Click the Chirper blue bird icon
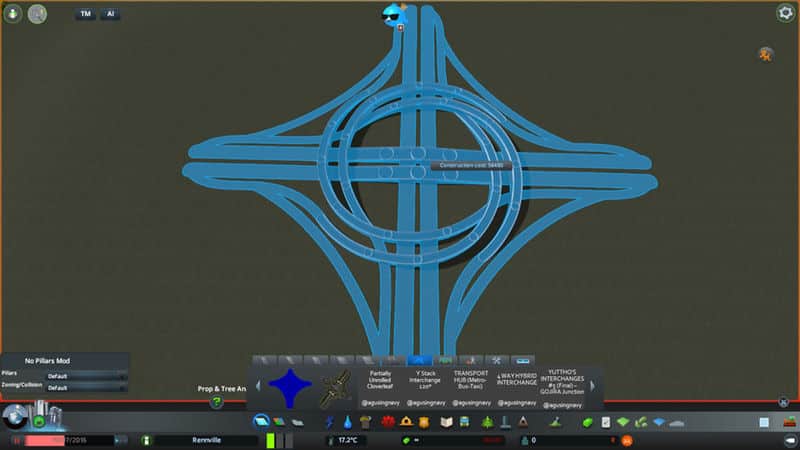The height and width of the screenshot is (450, 800). (x=392, y=14)
